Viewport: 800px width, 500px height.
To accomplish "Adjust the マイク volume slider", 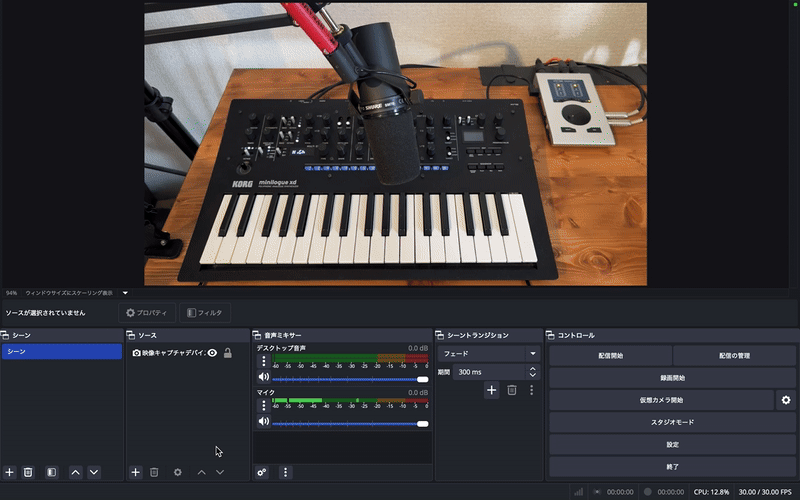I will click(350, 423).
